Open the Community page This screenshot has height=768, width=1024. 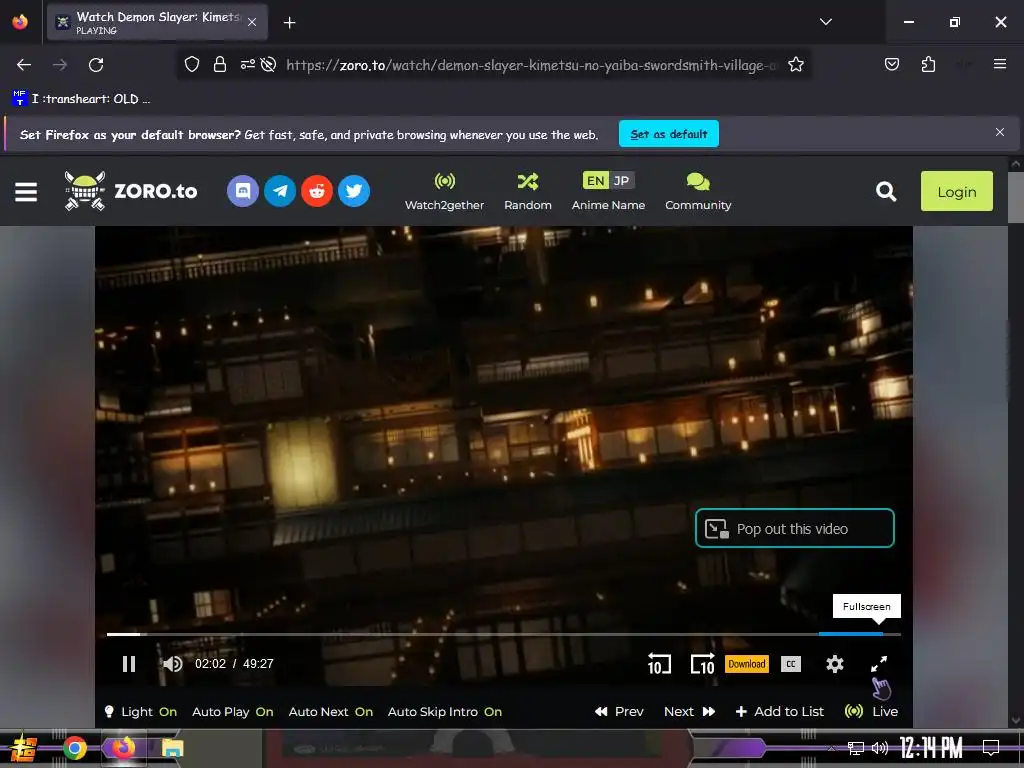(x=698, y=191)
